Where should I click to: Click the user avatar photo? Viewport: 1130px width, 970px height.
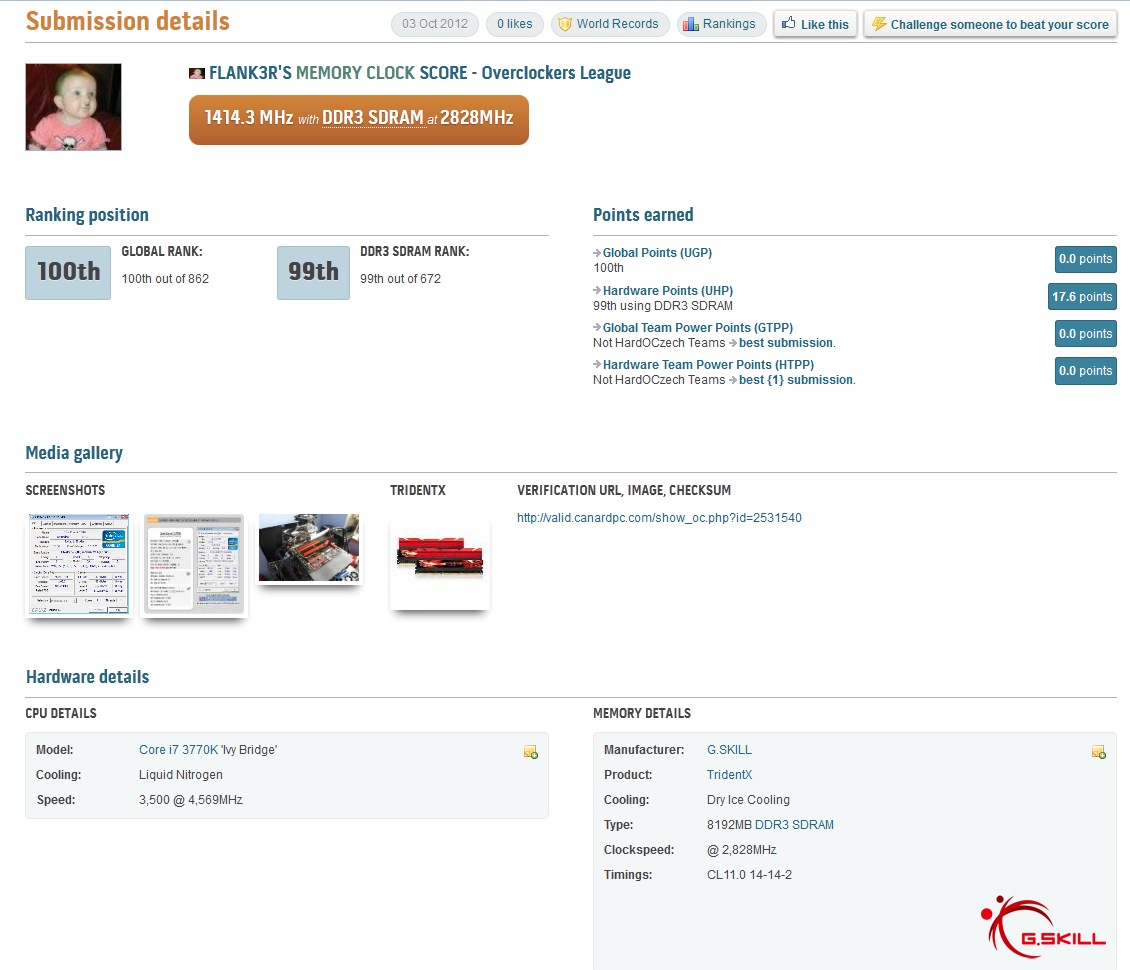coord(74,107)
